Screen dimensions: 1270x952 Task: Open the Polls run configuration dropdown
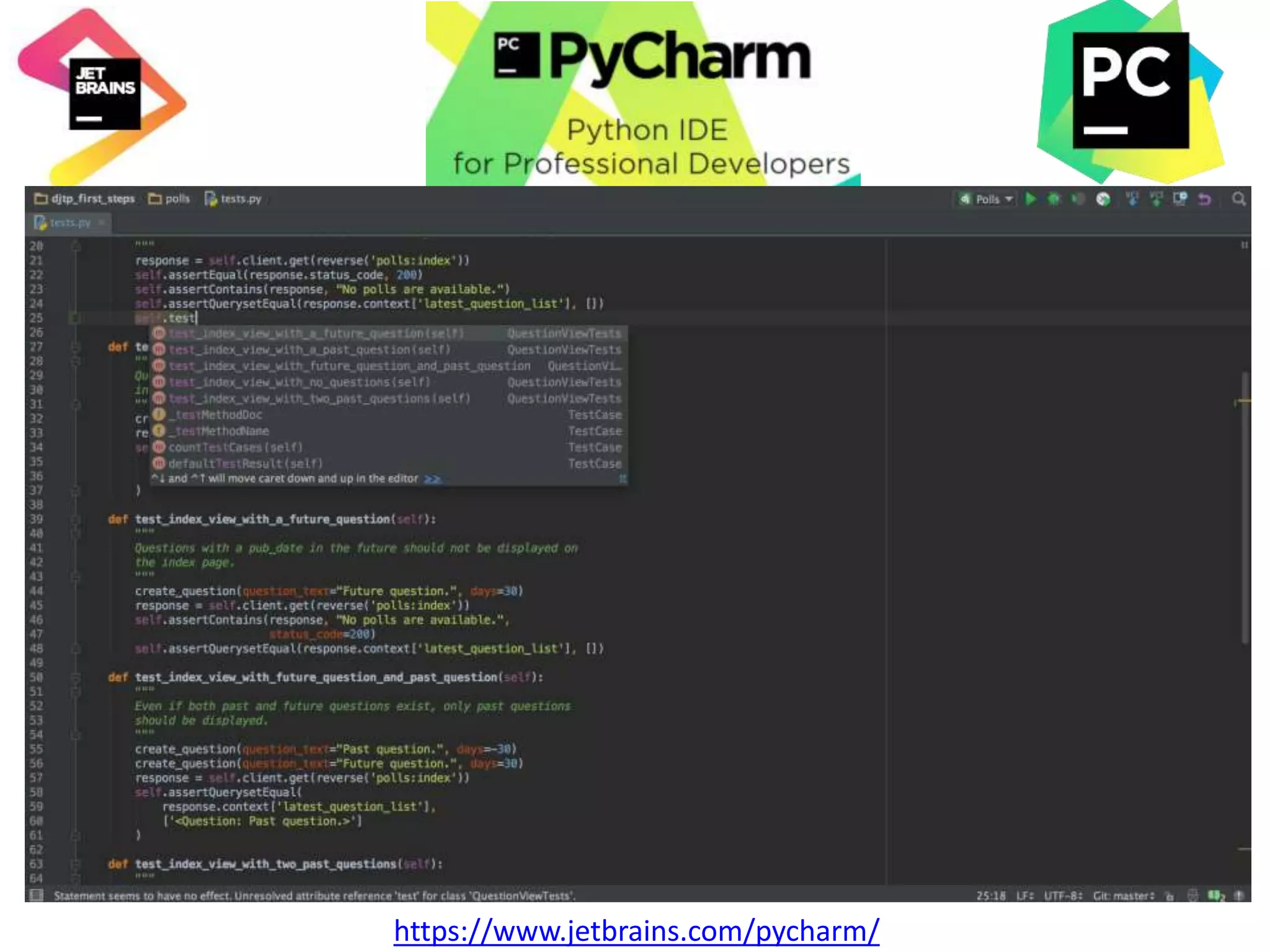(986, 199)
